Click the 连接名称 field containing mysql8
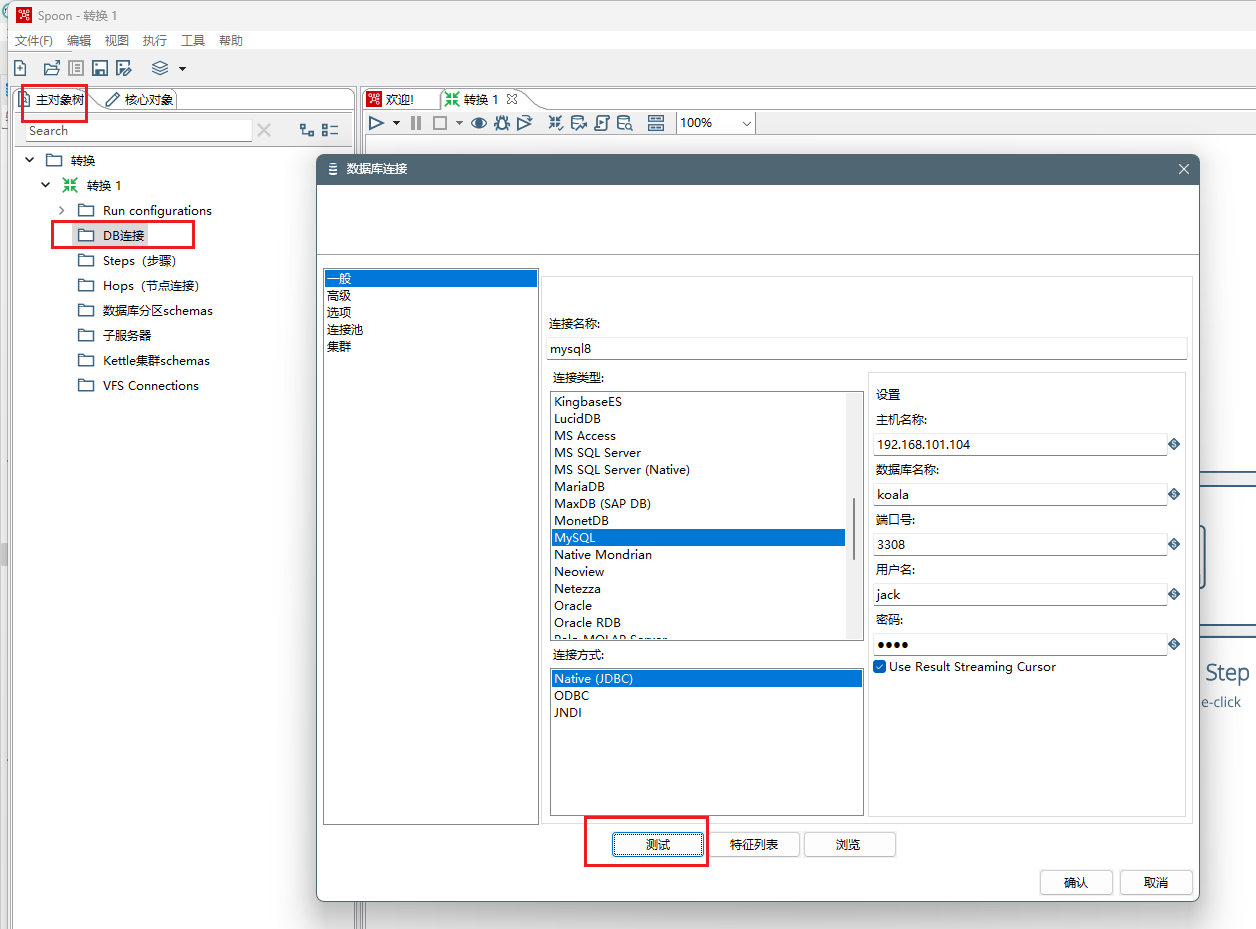 coord(866,349)
